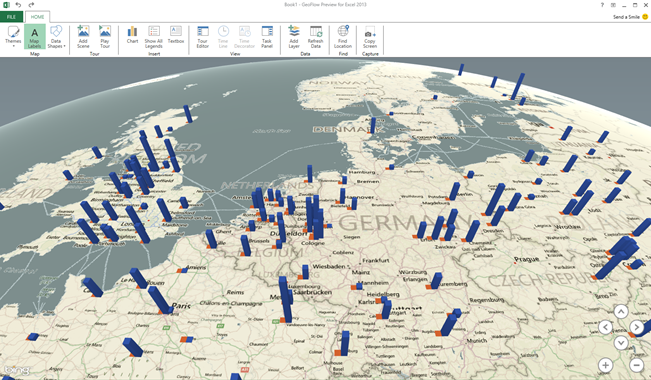Image resolution: width=651 pixels, height=380 pixels.
Task: Insert a Chart from the ribbon
Action: 132,34
